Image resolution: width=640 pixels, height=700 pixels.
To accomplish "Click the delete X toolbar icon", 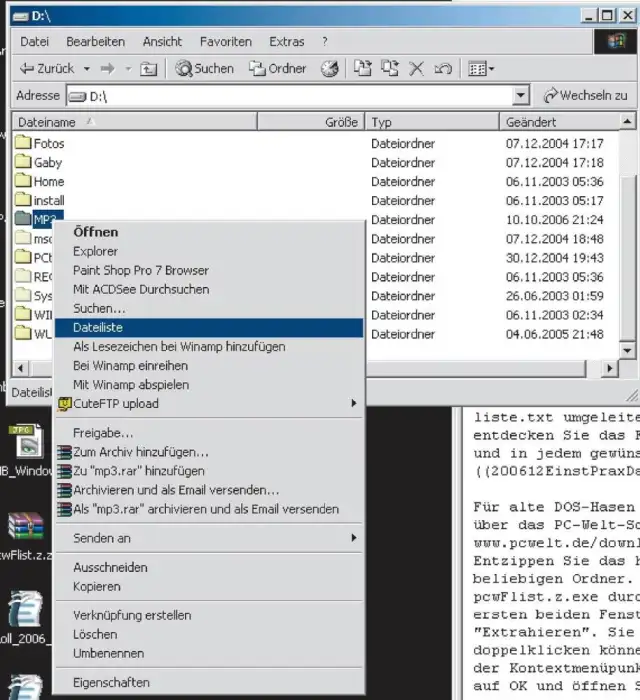I will pos(417,69).
